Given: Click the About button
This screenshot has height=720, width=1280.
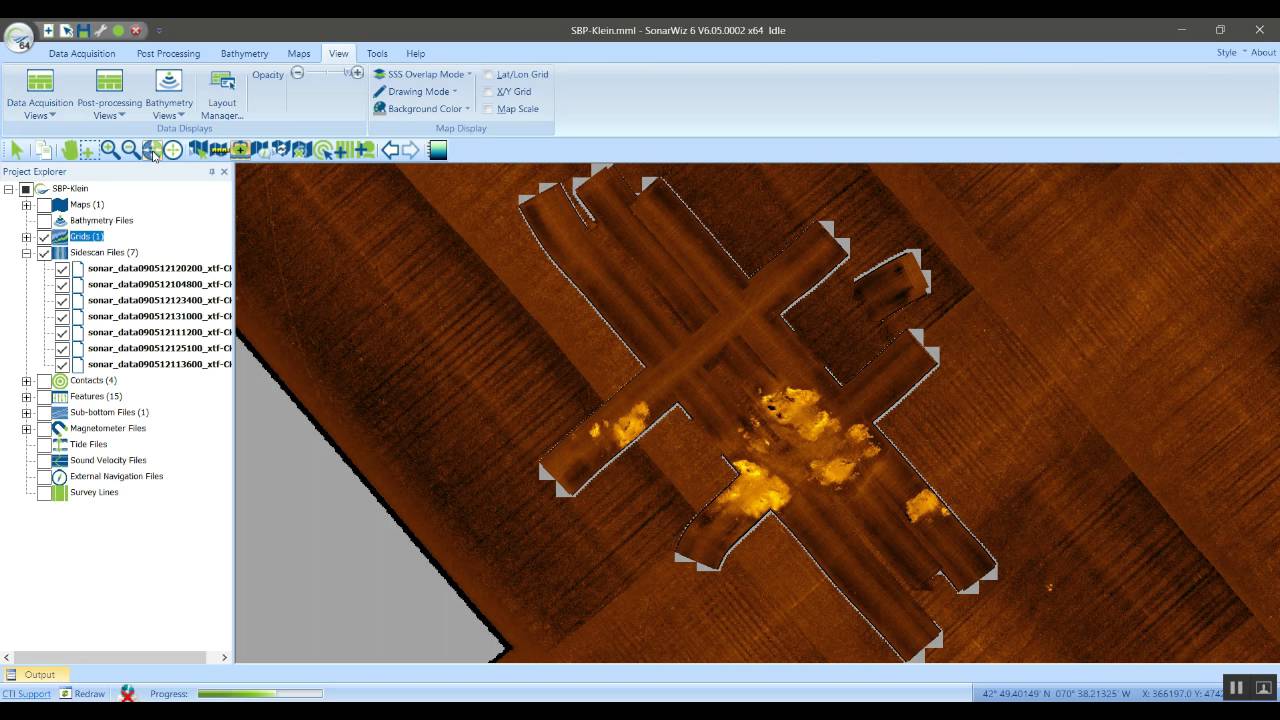Looking at the screenshot, I should pos(1263,53).
